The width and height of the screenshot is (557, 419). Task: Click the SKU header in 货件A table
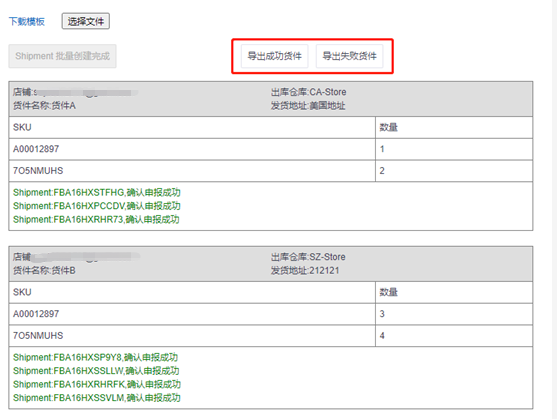coord(22,127)
